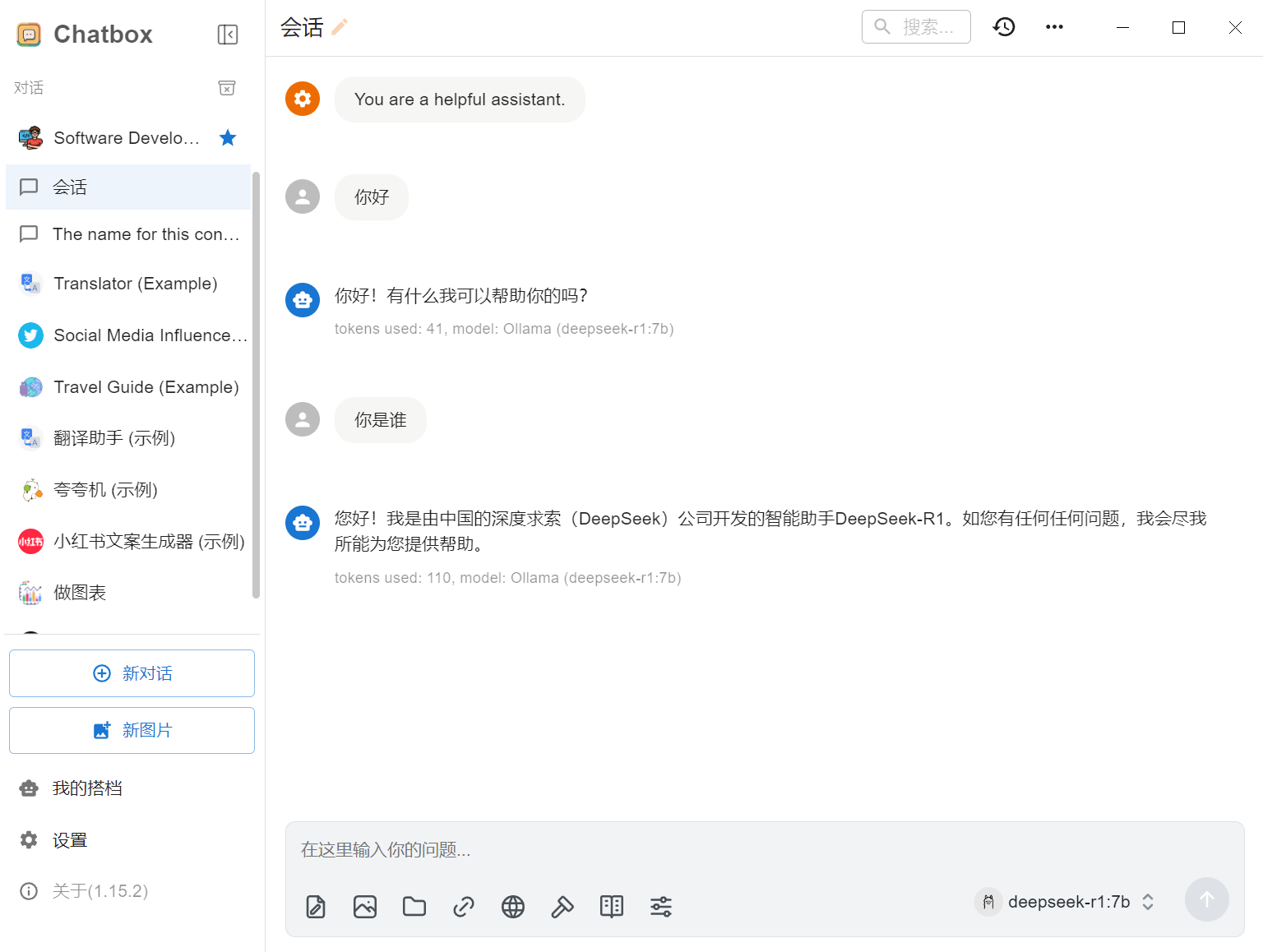Open the more options ellipsis menu
1263x952 pixels.
coord(1054,26)
